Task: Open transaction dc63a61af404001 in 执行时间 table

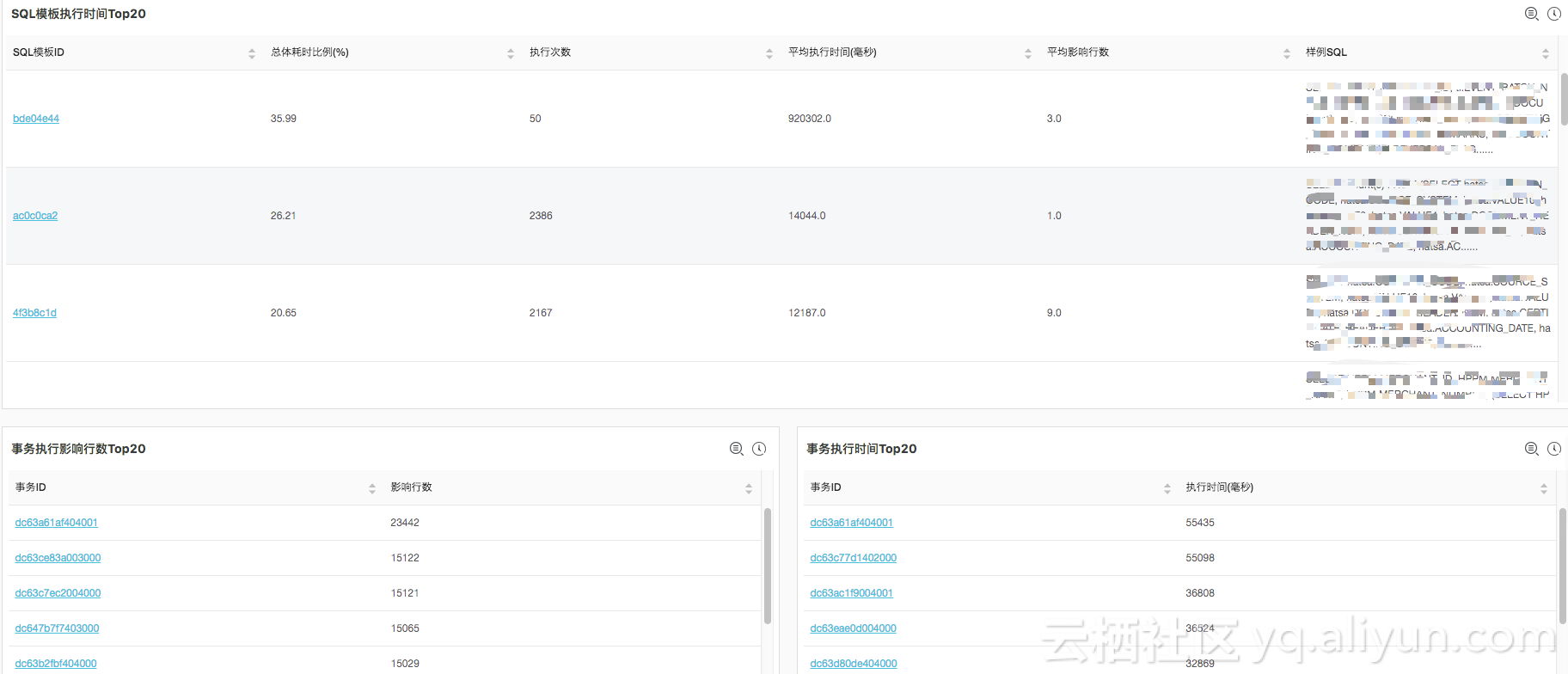Action: (851, 523)
